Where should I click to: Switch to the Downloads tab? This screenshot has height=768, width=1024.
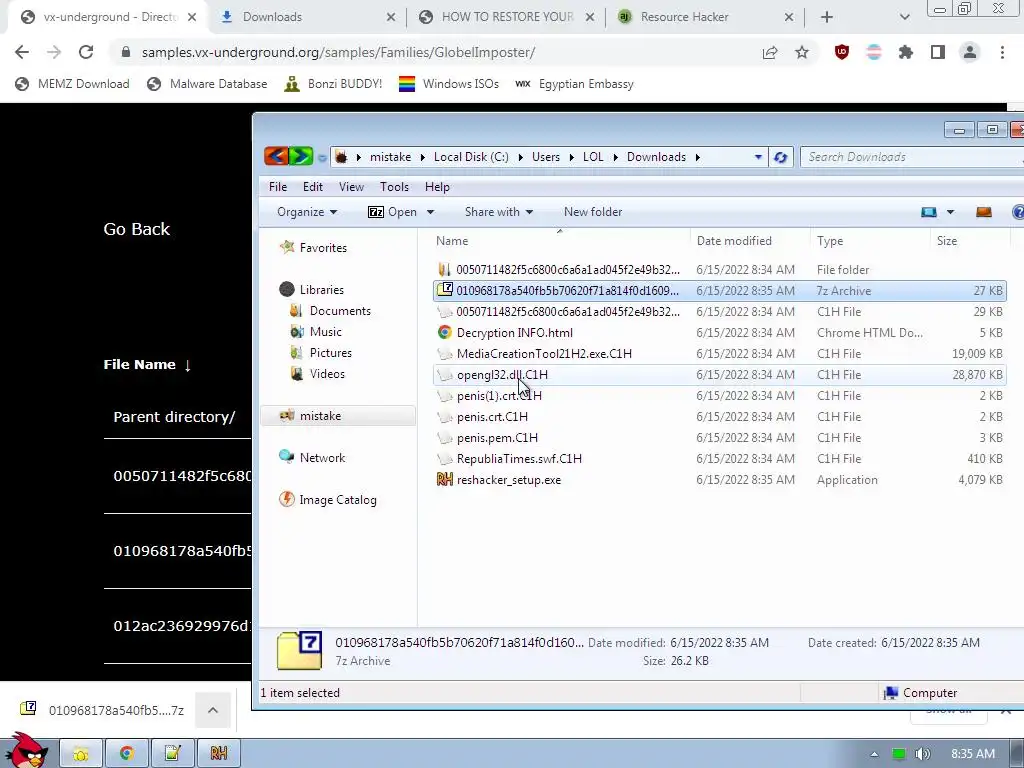307,17
